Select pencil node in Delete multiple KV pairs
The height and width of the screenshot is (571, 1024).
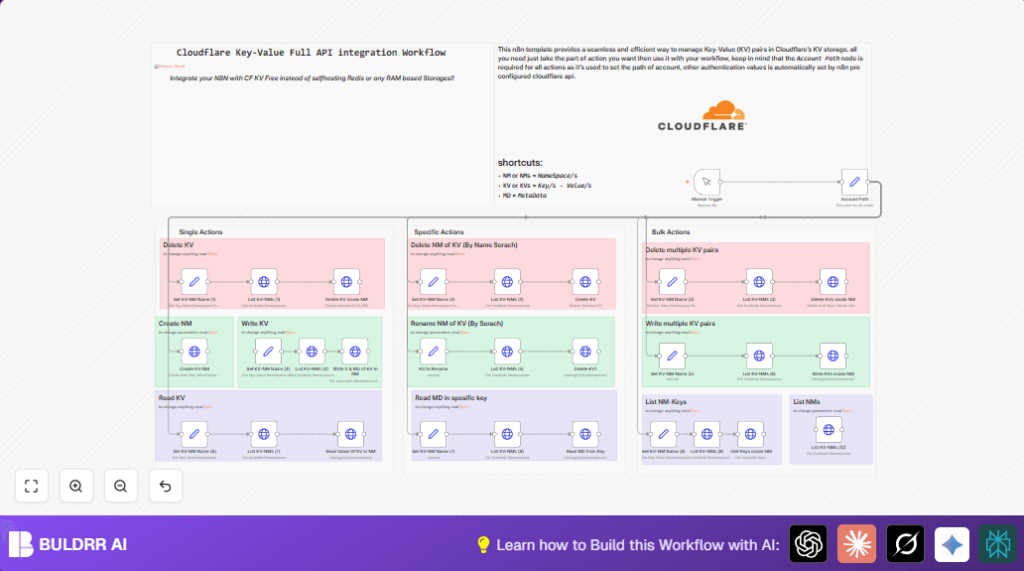pyautogui.click(x=672, y=282)
